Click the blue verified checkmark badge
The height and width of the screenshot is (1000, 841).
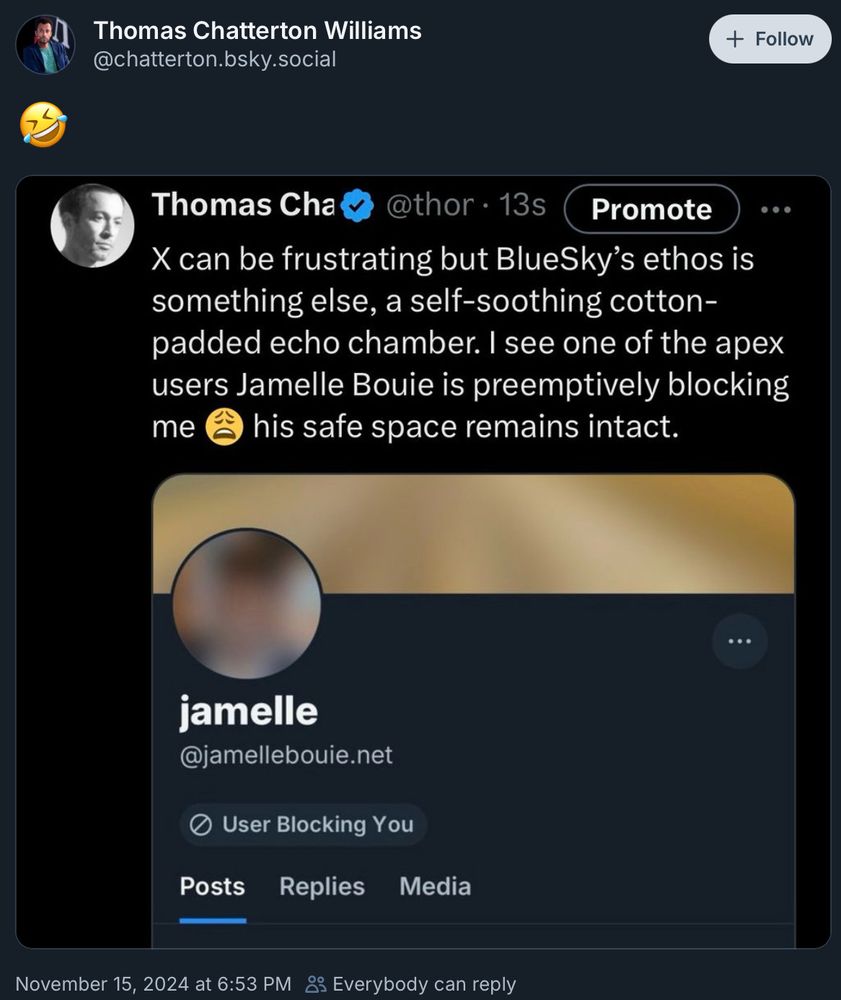tap(357, 205)
